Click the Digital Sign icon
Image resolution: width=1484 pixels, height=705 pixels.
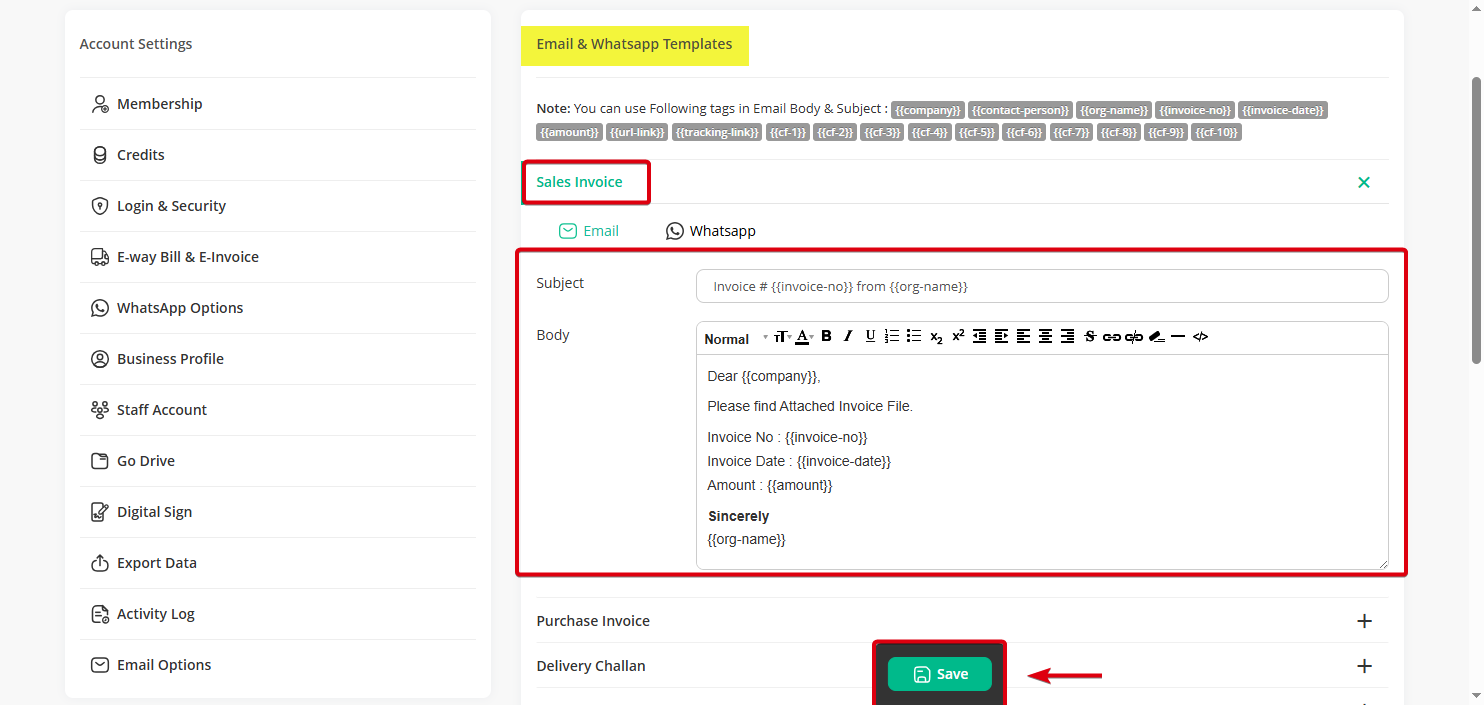click(x=99, y=512)
